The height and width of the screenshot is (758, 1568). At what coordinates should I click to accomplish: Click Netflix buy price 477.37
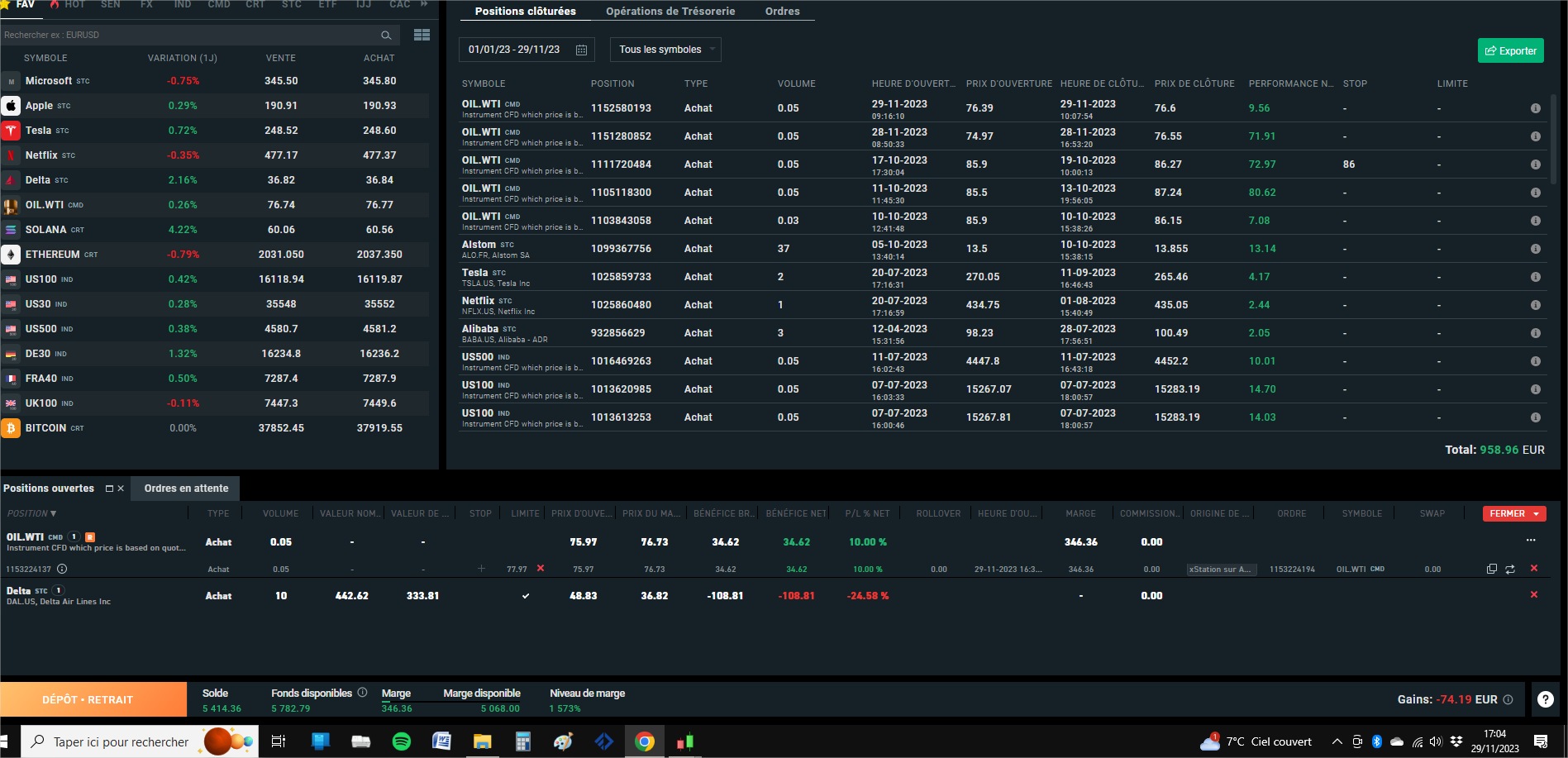click(x=379, y=155)
